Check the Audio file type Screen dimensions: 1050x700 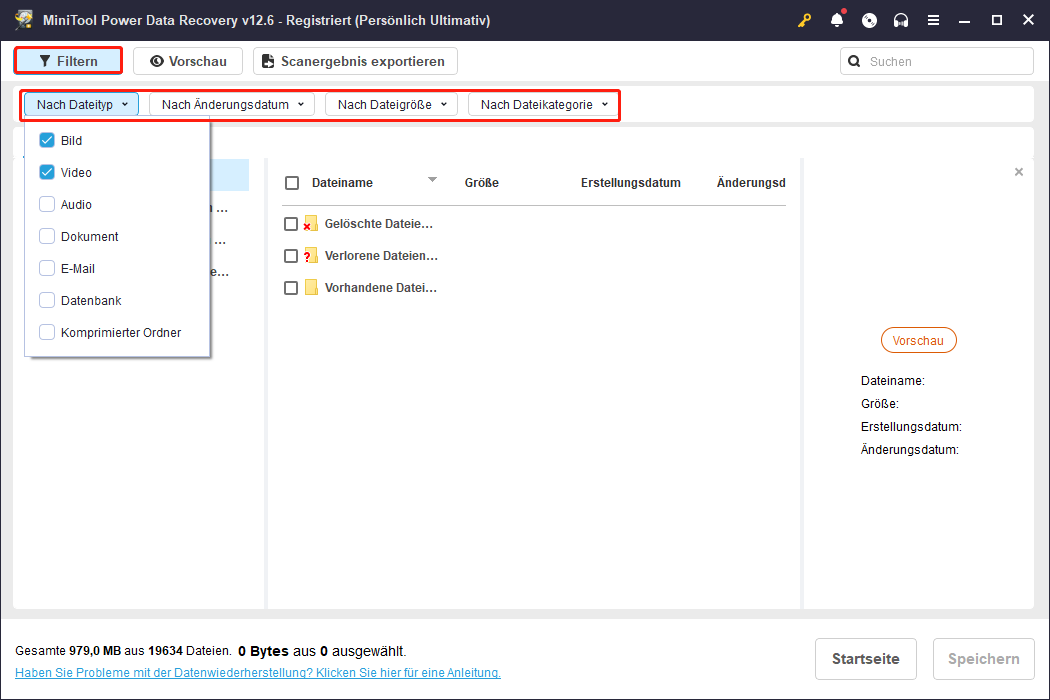pos(47,204)
